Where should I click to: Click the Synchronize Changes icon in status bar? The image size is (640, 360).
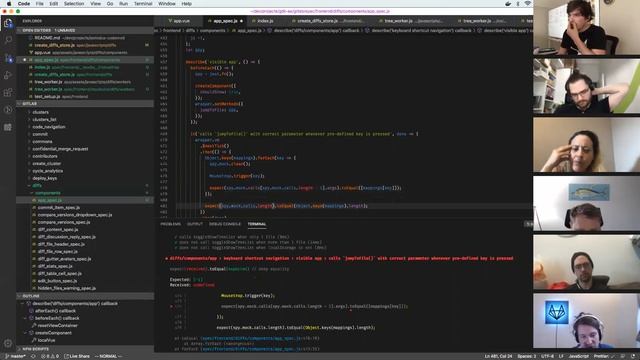pos(33,356)
